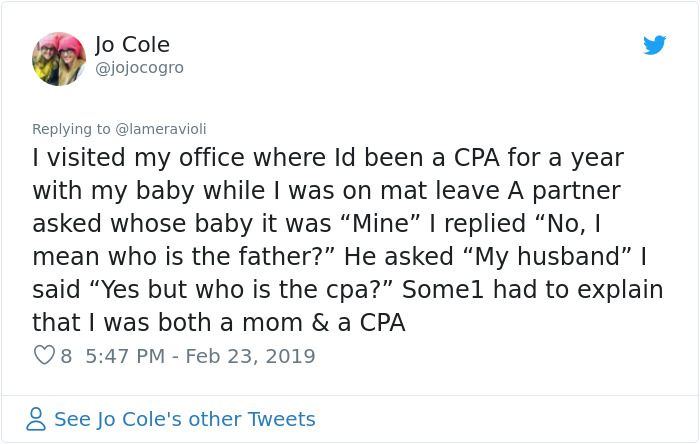This screenshot has height=444, width=700.
Task: Click the 'Replying to' label
Action: coord(72,129)
